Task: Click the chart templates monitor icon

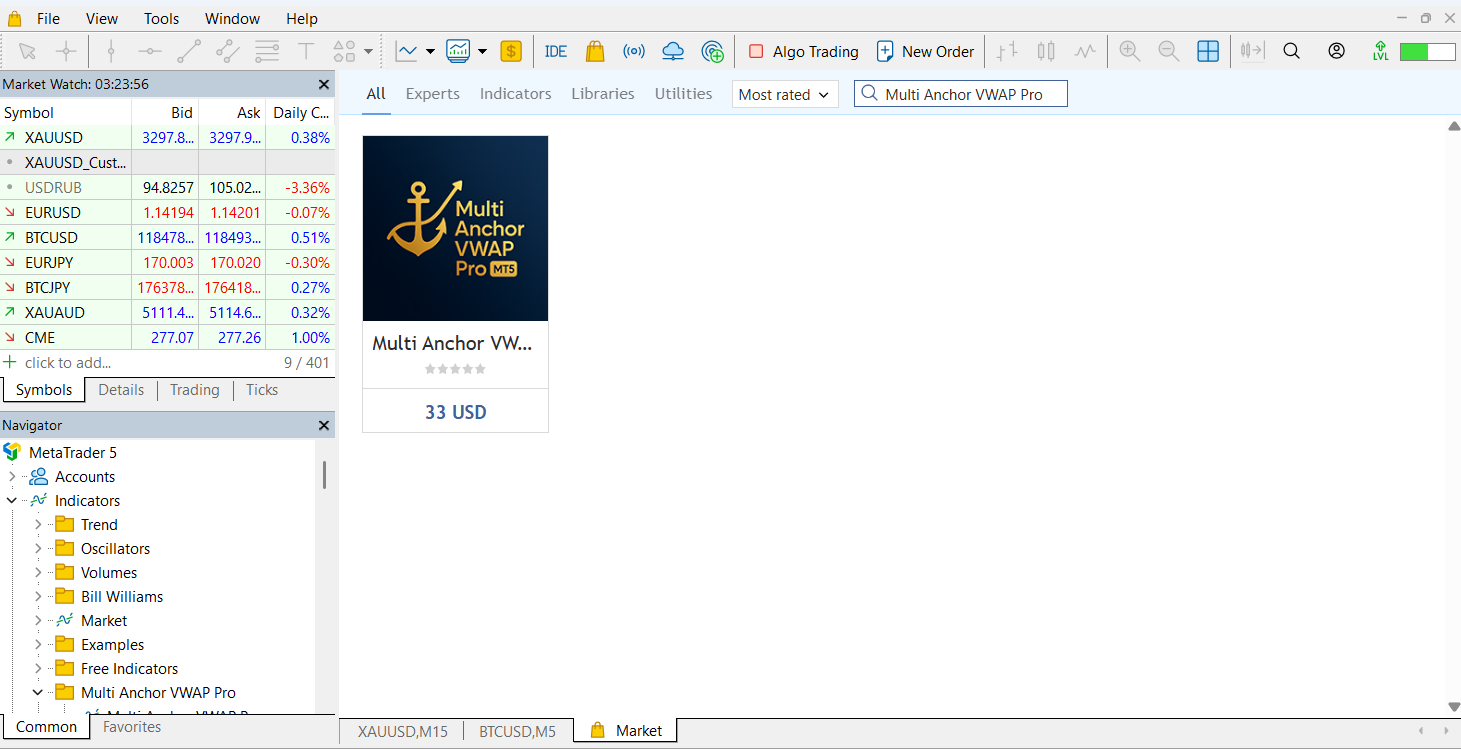Action: pos(459,51)
